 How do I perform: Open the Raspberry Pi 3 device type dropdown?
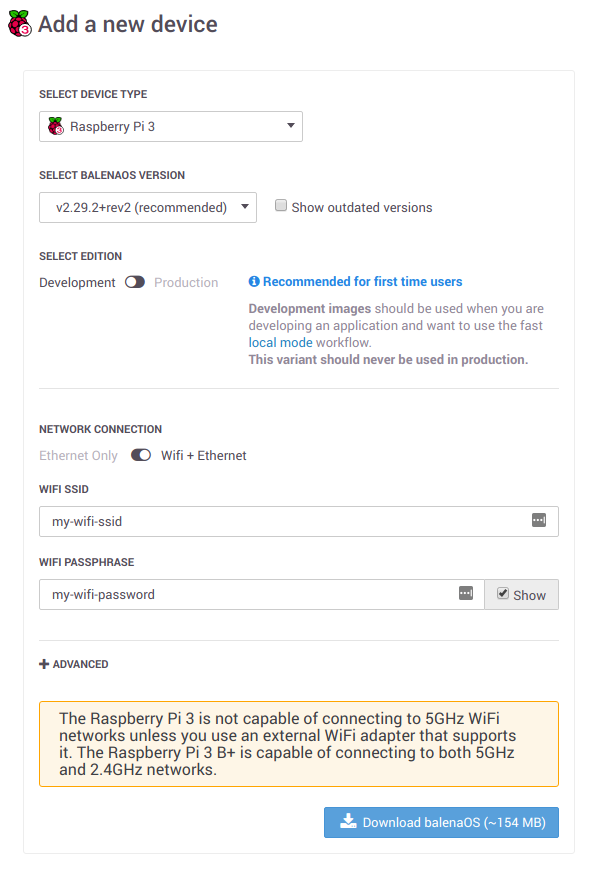coord(171,126)
